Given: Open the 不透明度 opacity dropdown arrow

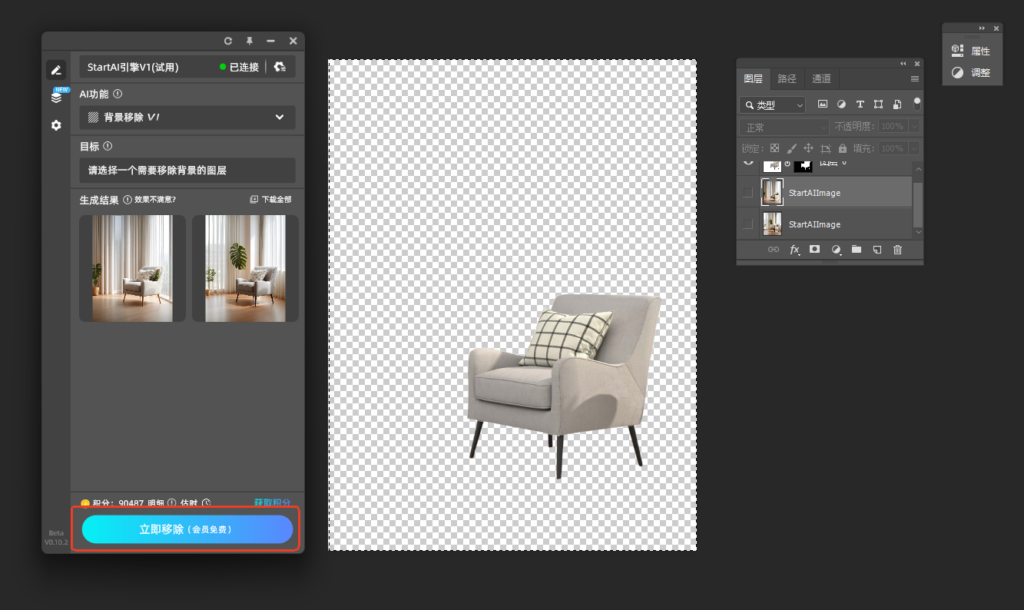Looking at the screenshot, I should 914,126.
